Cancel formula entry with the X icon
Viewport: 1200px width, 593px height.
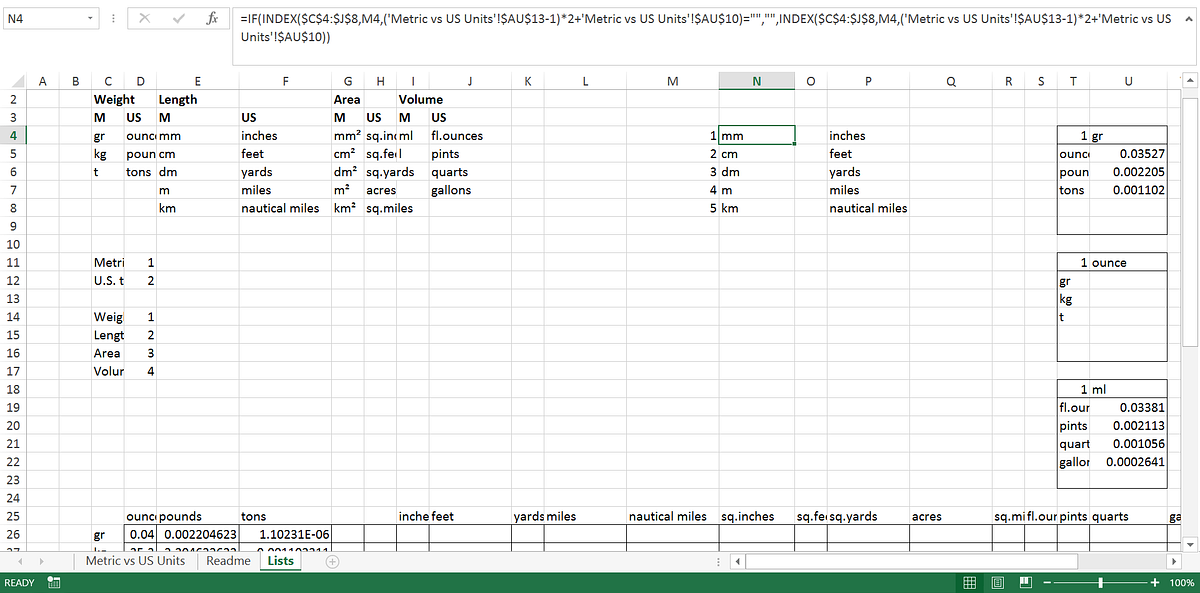pyautogui.click(x=146, y=19)
